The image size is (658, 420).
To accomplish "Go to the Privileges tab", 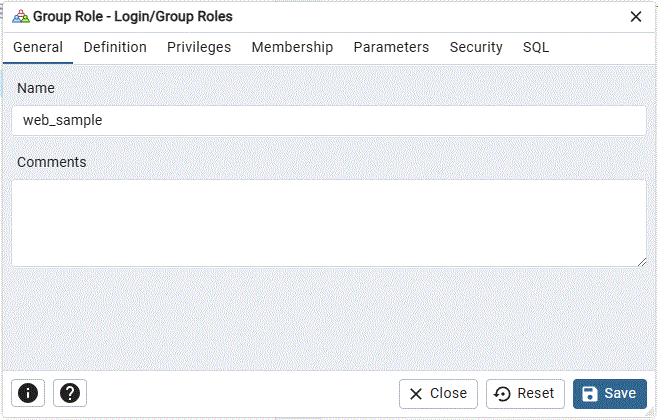I will [199, 47].
